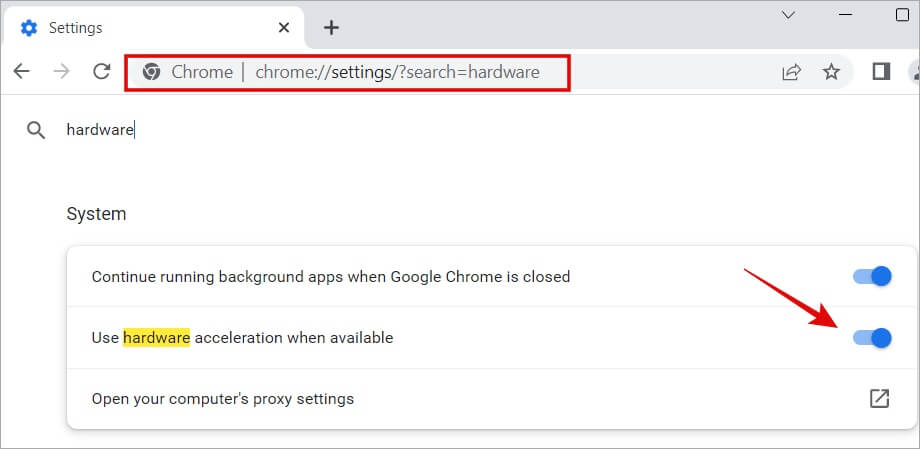This screenshot has width=920, height=449.
Task: Click the System section heading
Action: (96, 214)
